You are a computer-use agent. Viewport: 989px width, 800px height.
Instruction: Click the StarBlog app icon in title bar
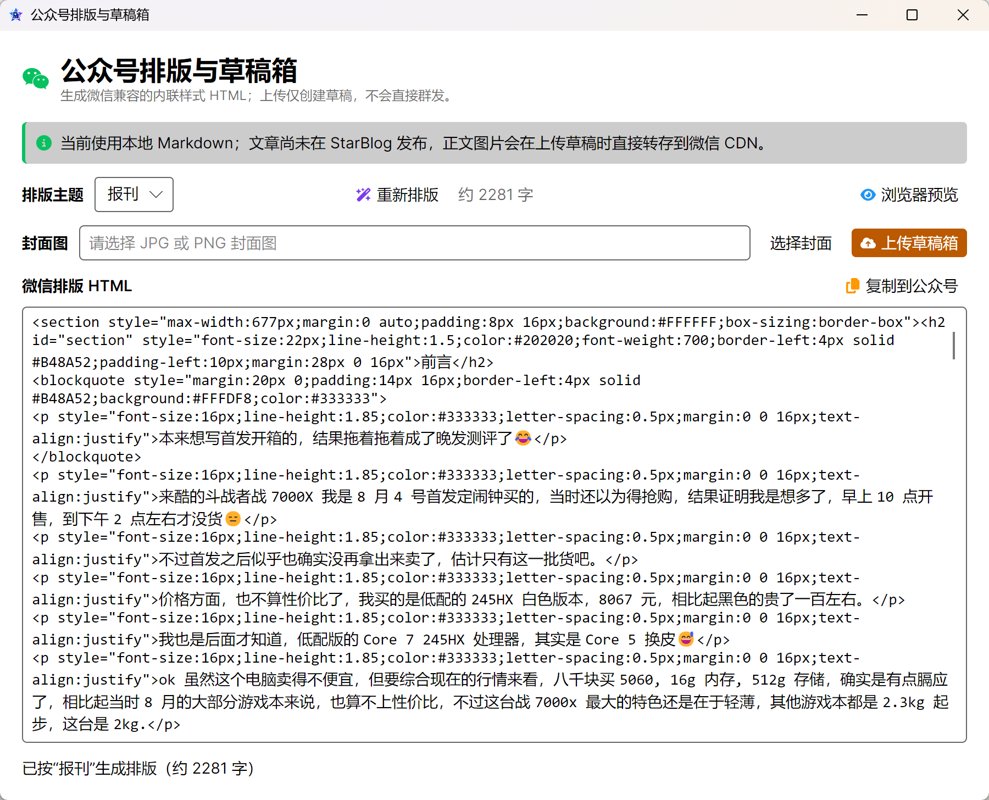pyautogui.click(x=16, y=15)
